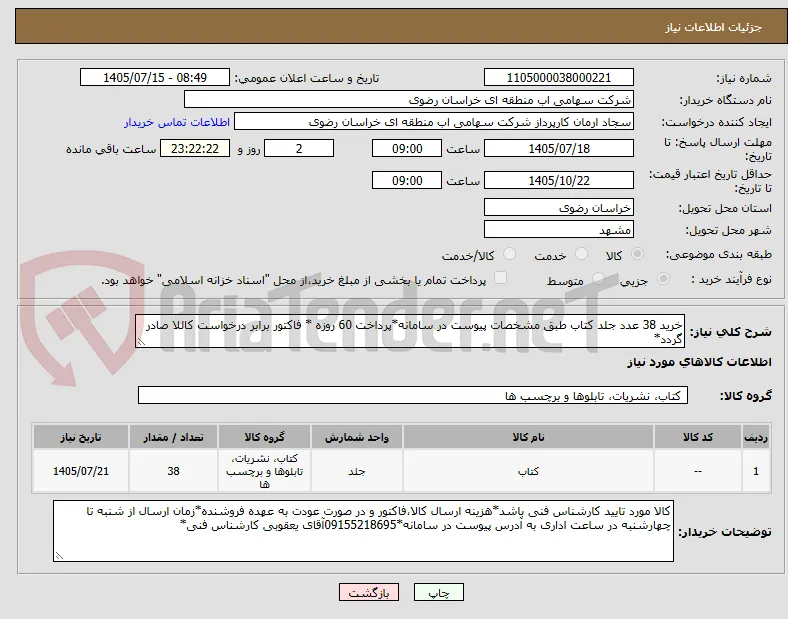
Task: Click the تاریخ نیاز column header
Action: pyautogui.click(x=81, y=437)
